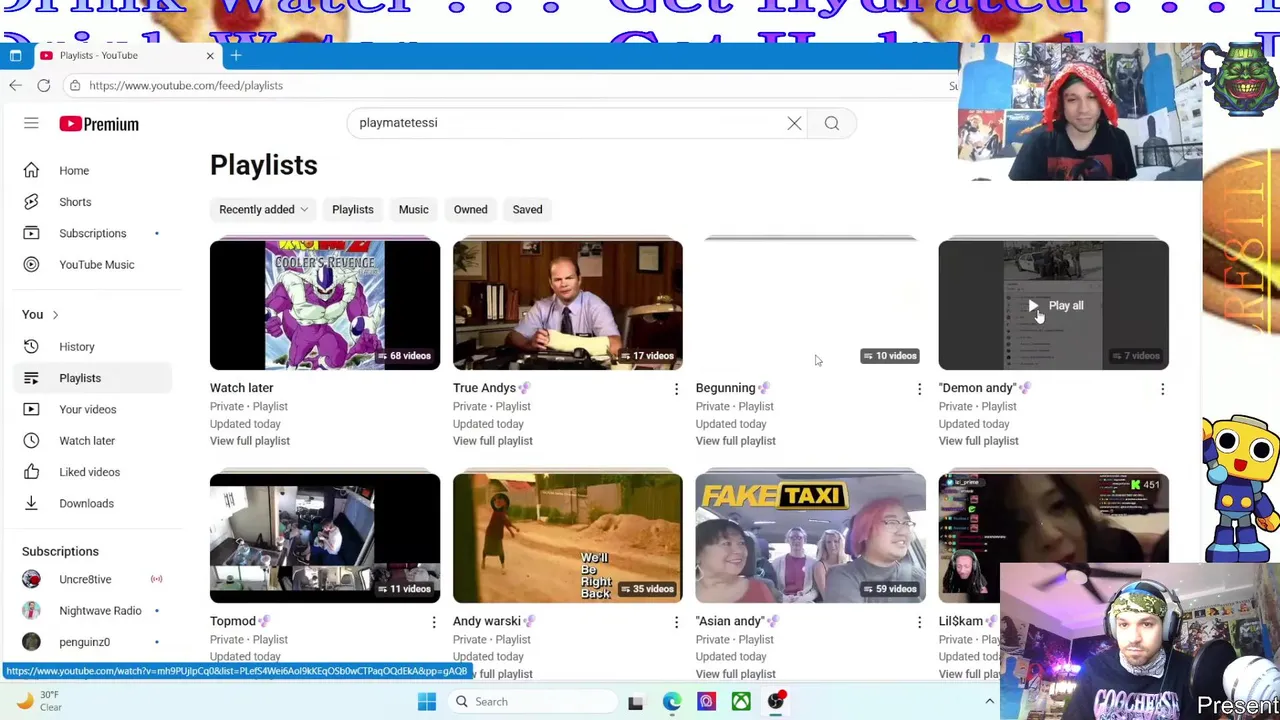Click the browser back arrow
The height and width of the screenshot is (720, 1280).
pyautogui.click(x=15, y=86)
